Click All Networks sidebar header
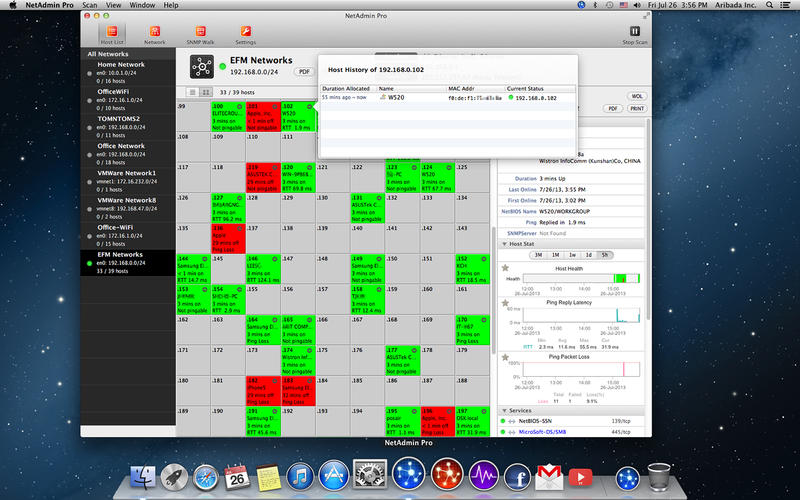This screenshot has height=500, width=800. (x=108, y=54)
